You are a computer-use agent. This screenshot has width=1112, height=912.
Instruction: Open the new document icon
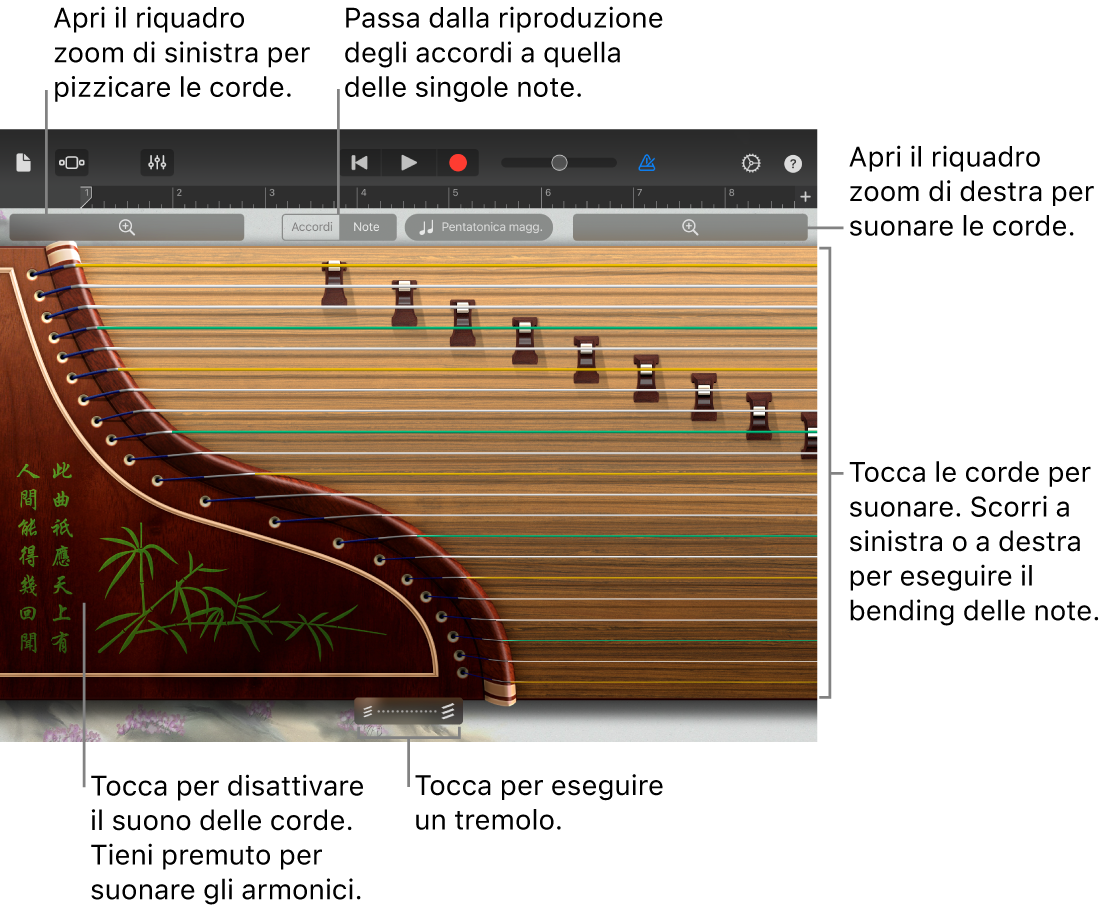point(22,162)
